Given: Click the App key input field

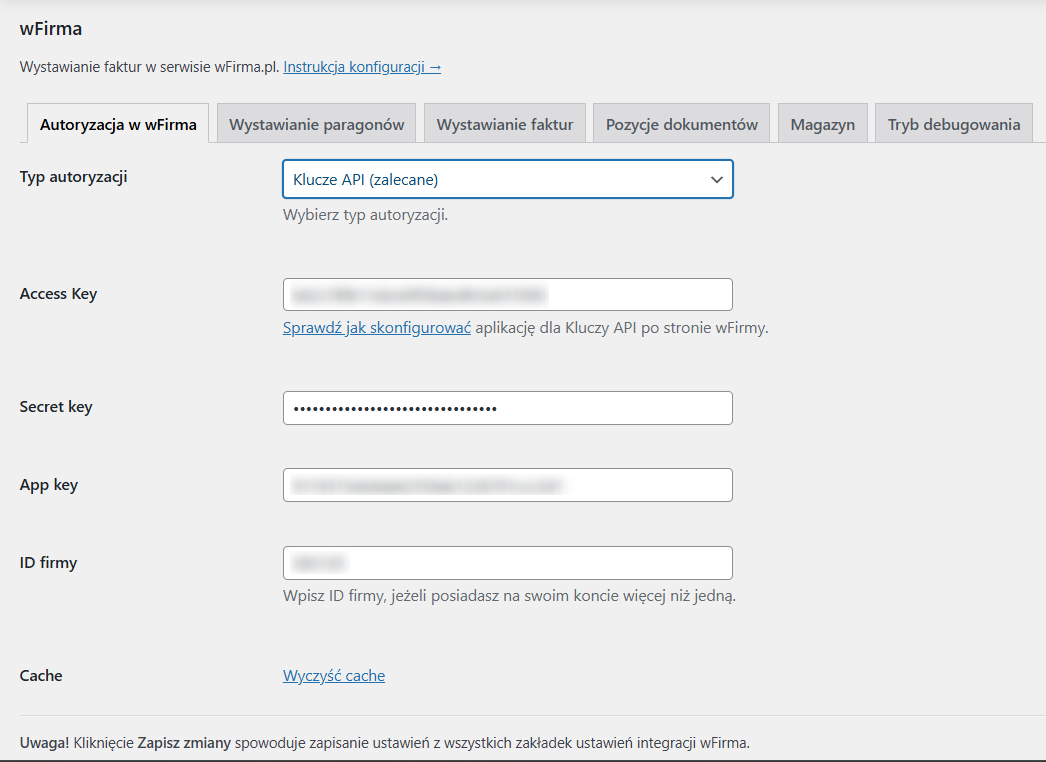Looking at the screenshot, I should [x=508, y=485].
